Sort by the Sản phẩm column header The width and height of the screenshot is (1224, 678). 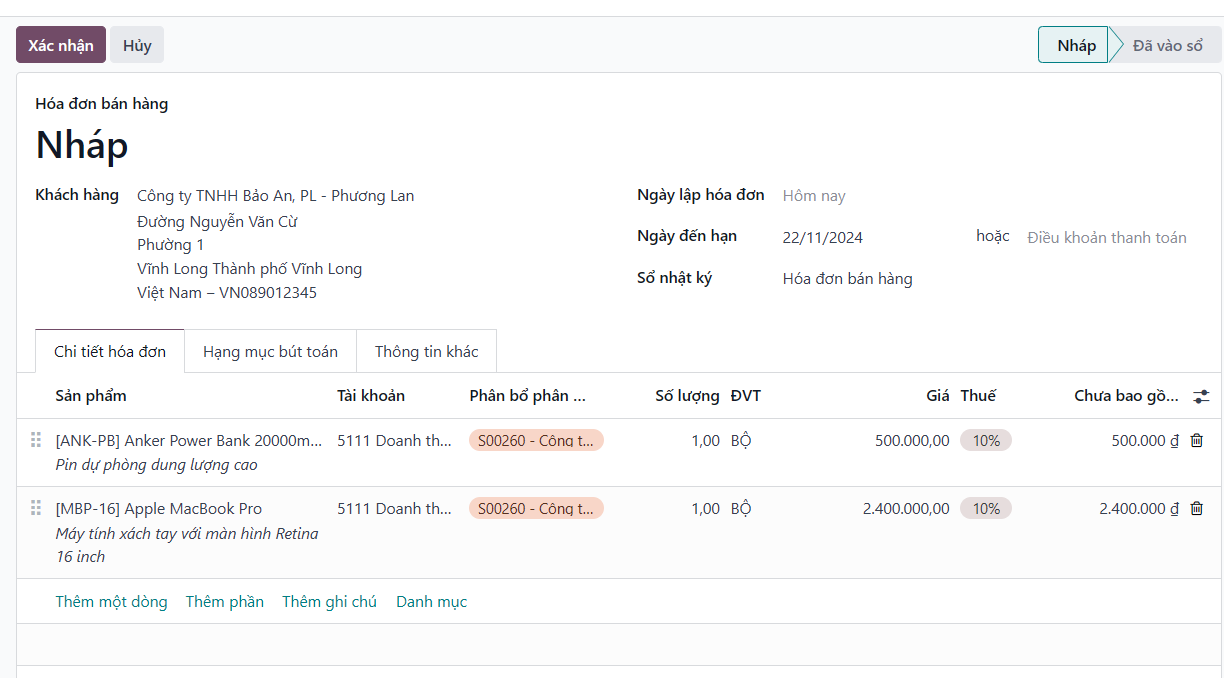[91, 395]
